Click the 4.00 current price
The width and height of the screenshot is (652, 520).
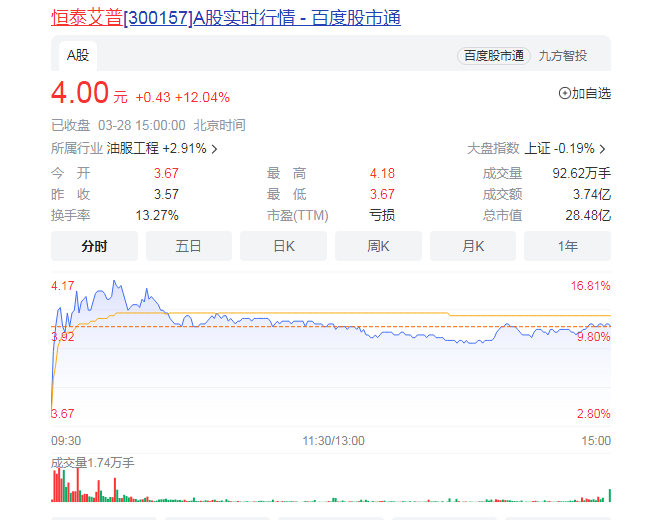click(80, 93)
